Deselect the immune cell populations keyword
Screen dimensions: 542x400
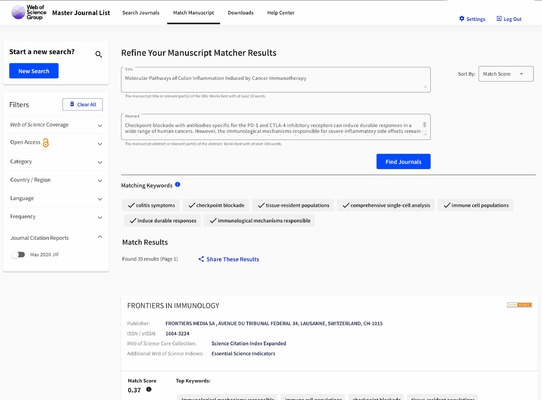(x=476, y=205)
